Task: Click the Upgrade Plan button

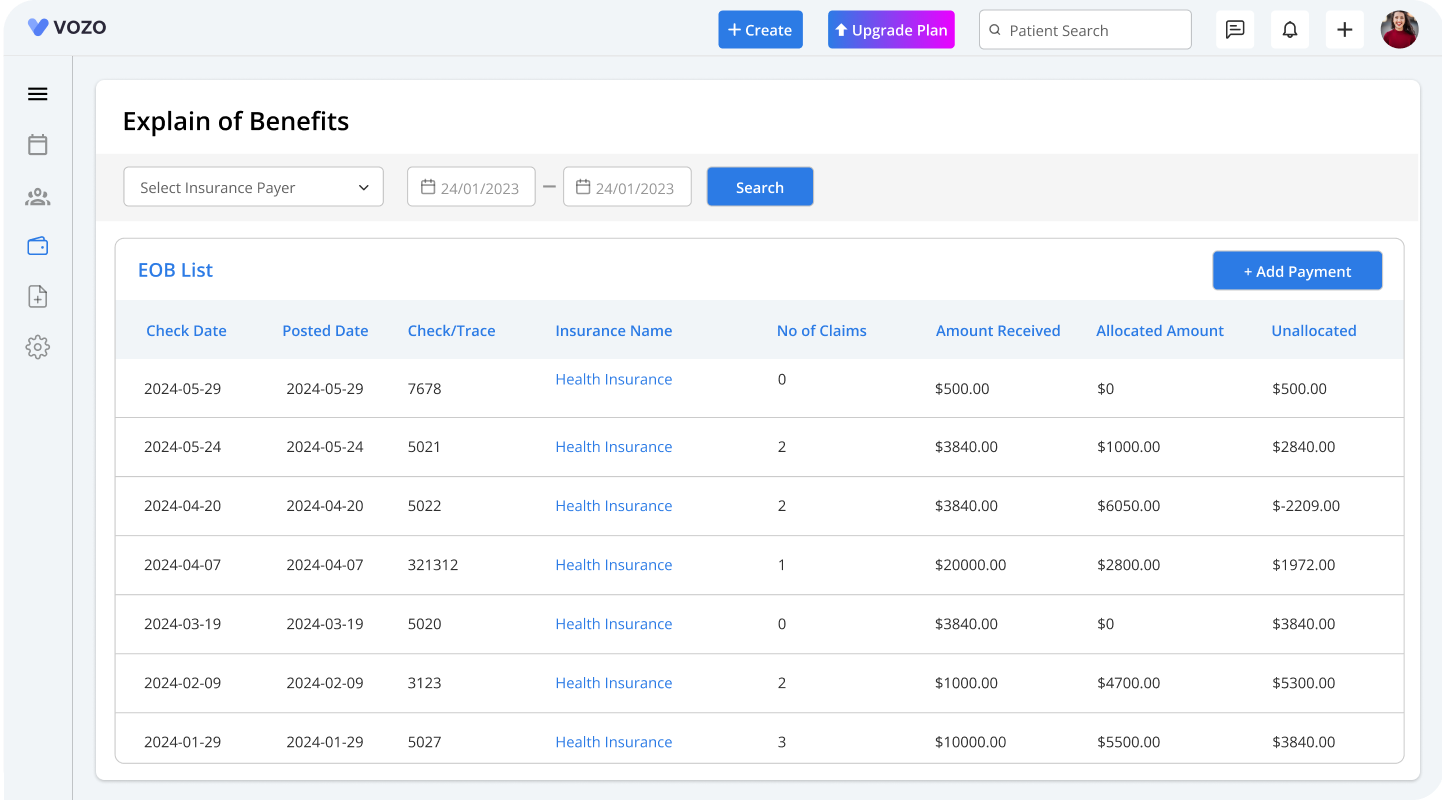Action: click(x=891, y=30)
